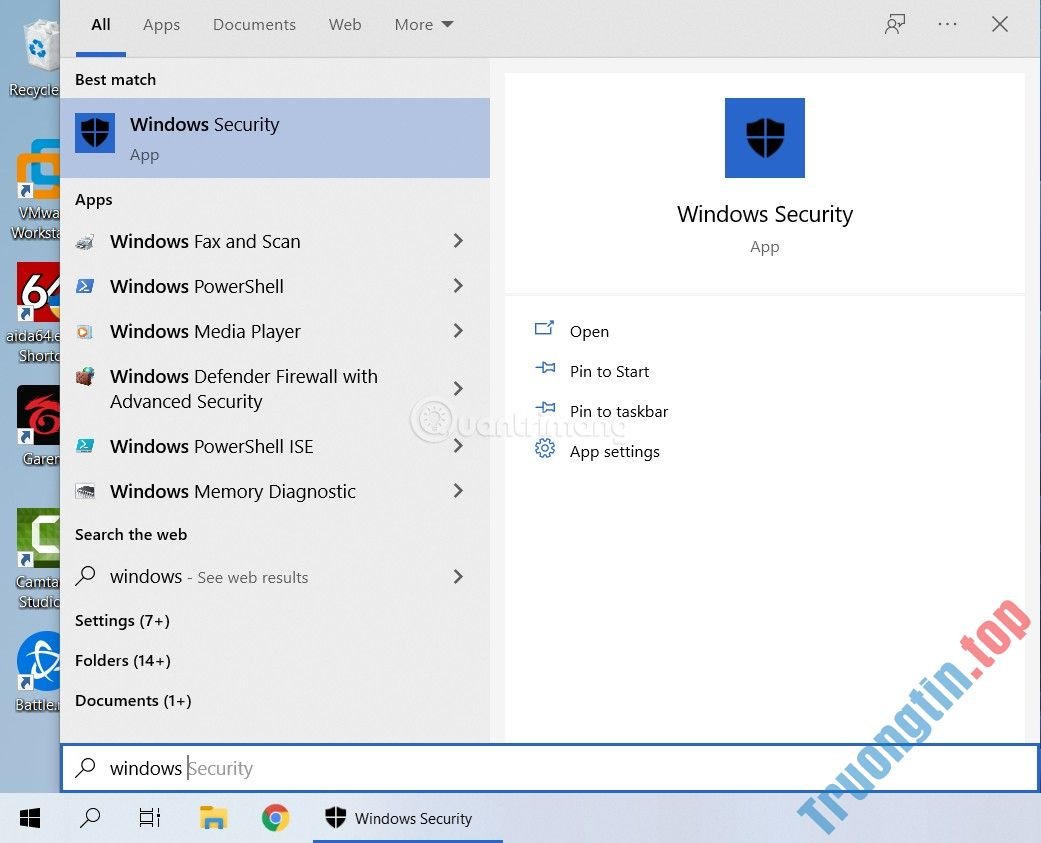The height and width of the screenshot is (843, 1041).
Task: Switch to the Documents tab
Action: [254, 24]
